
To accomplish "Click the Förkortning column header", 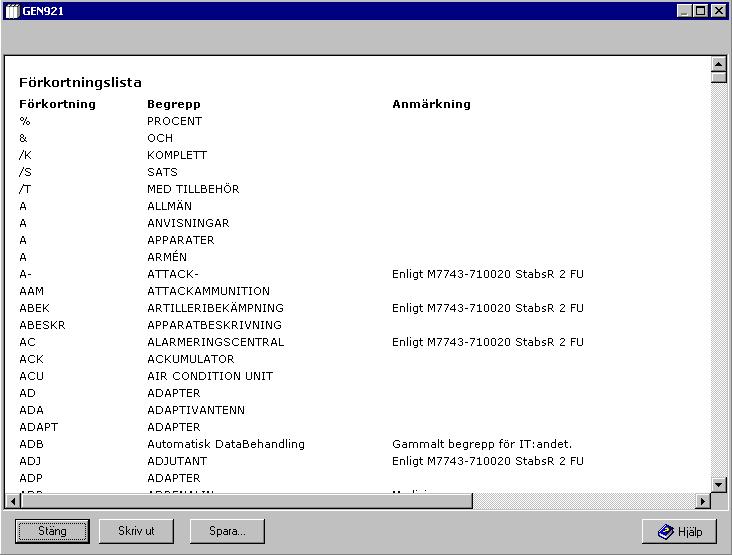I will (57, 104).
